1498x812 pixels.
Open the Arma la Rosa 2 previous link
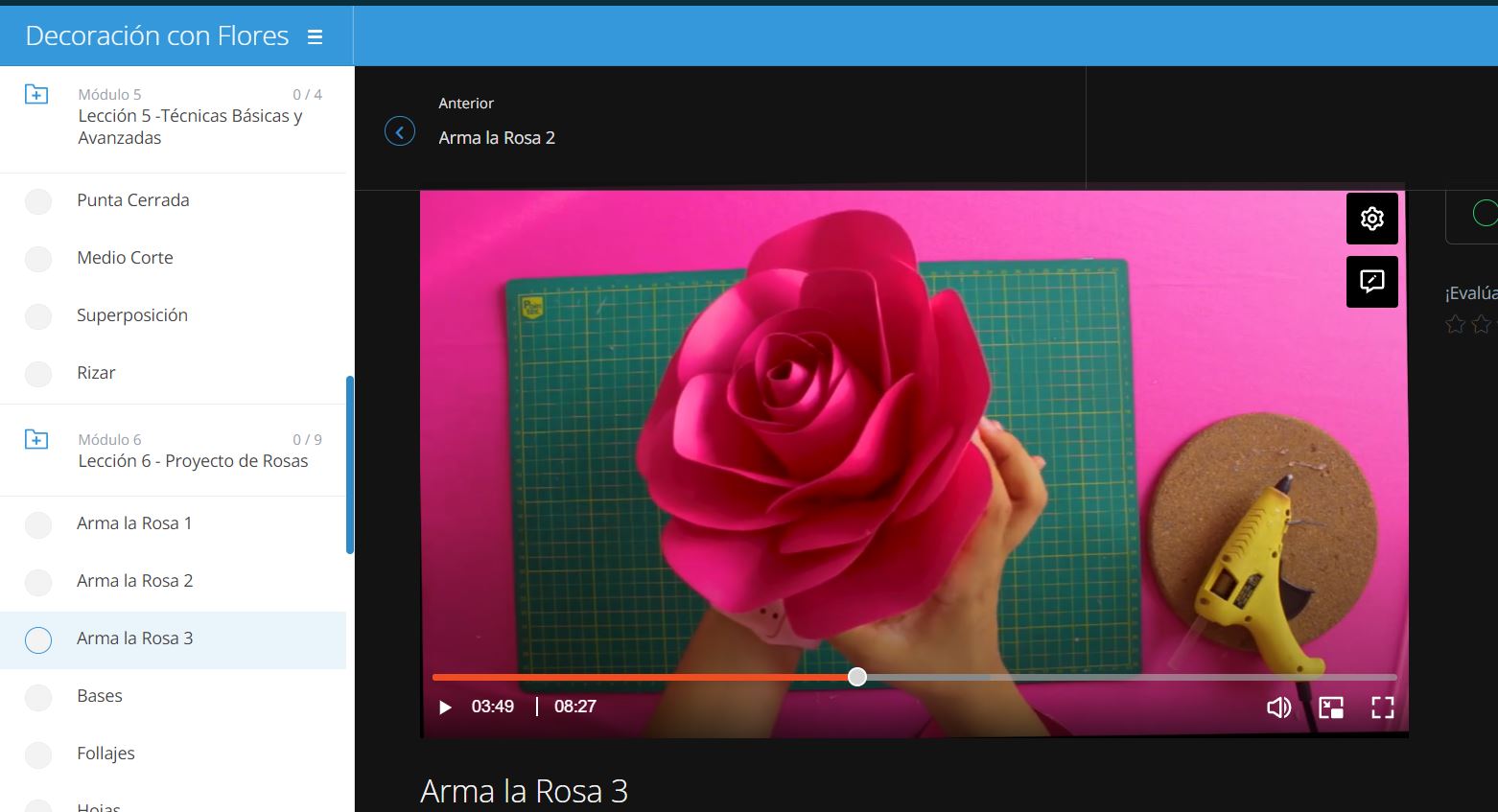coord(497,138)
